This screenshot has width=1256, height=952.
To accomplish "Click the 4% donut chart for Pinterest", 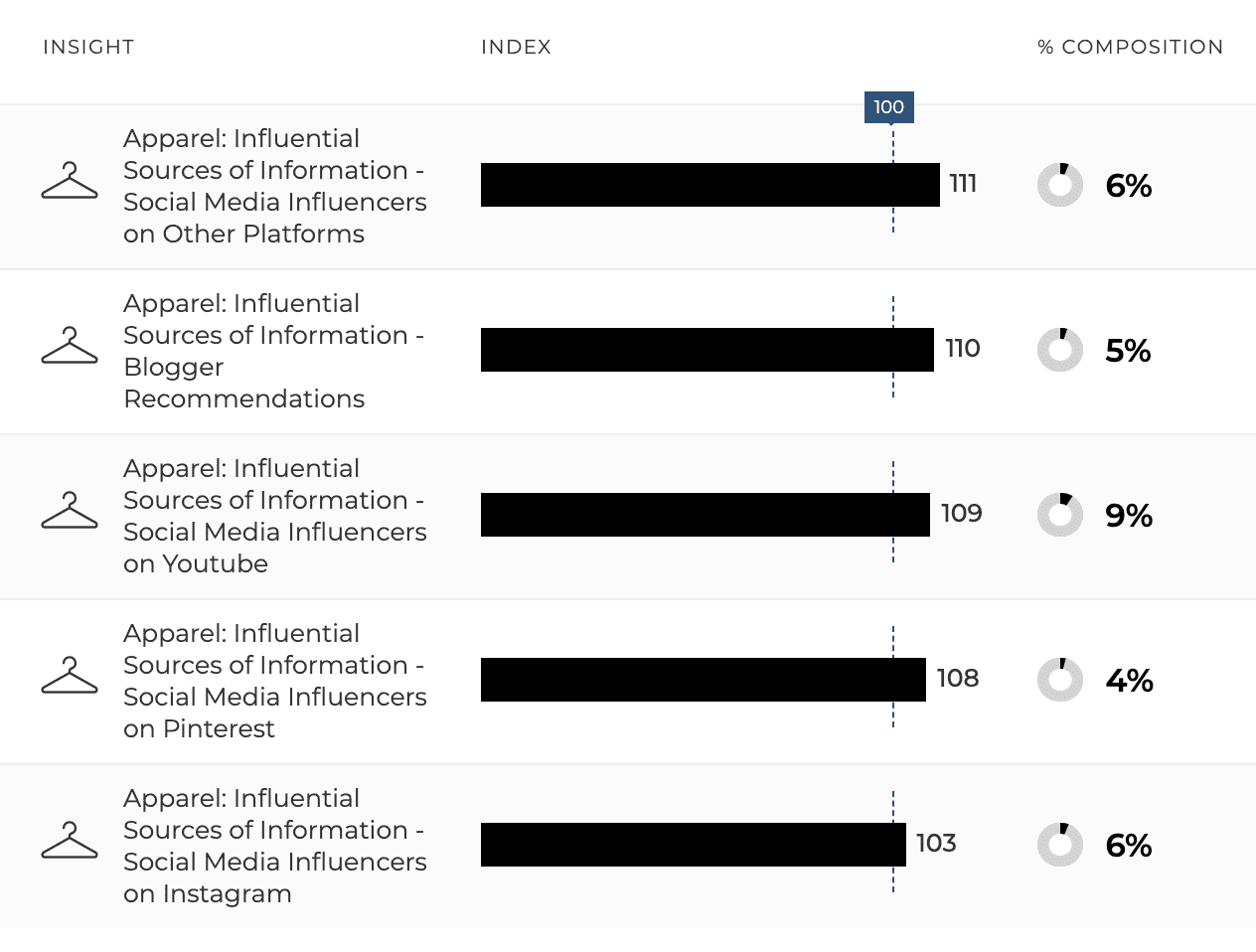I will 1060,680.
